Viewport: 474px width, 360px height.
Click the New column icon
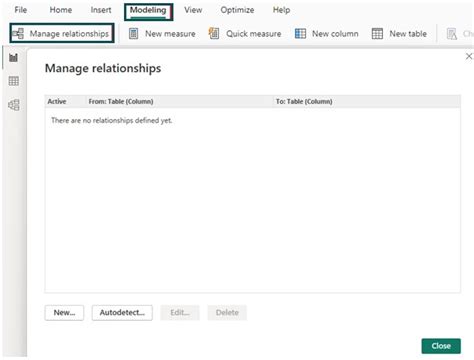point(300,34)
